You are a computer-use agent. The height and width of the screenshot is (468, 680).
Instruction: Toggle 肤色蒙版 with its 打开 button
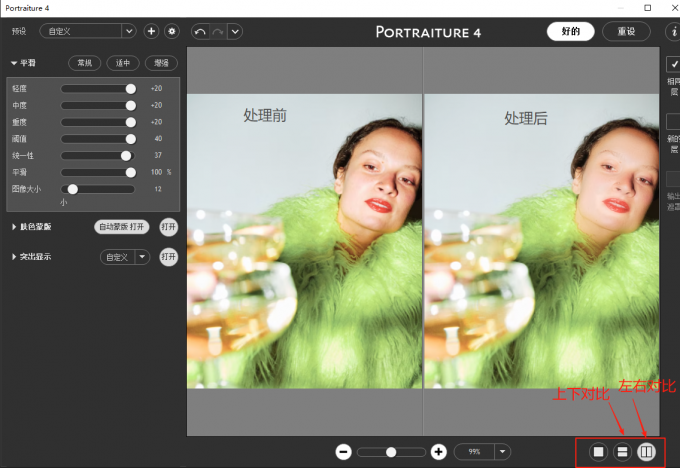pyautogui.click(x=169, y=226)
